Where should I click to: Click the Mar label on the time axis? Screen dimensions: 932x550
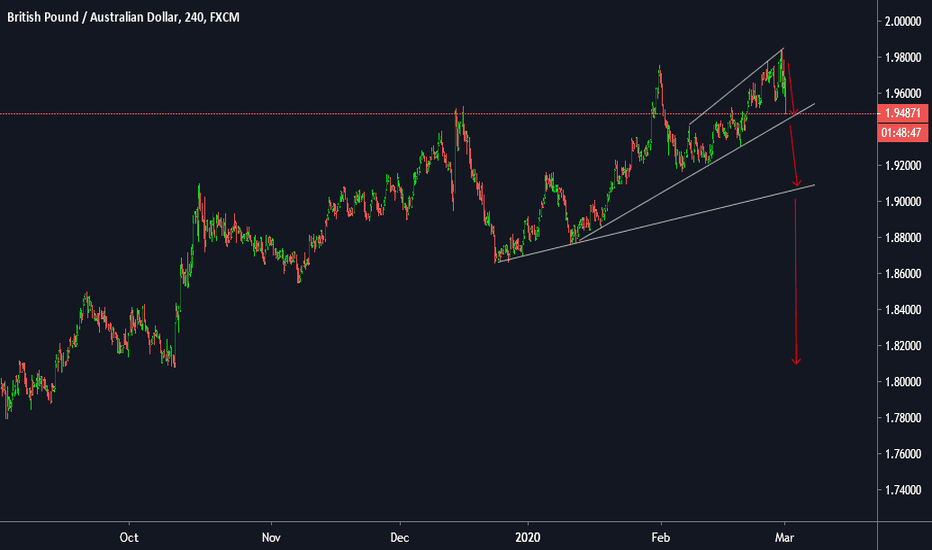tap(785, 534)
